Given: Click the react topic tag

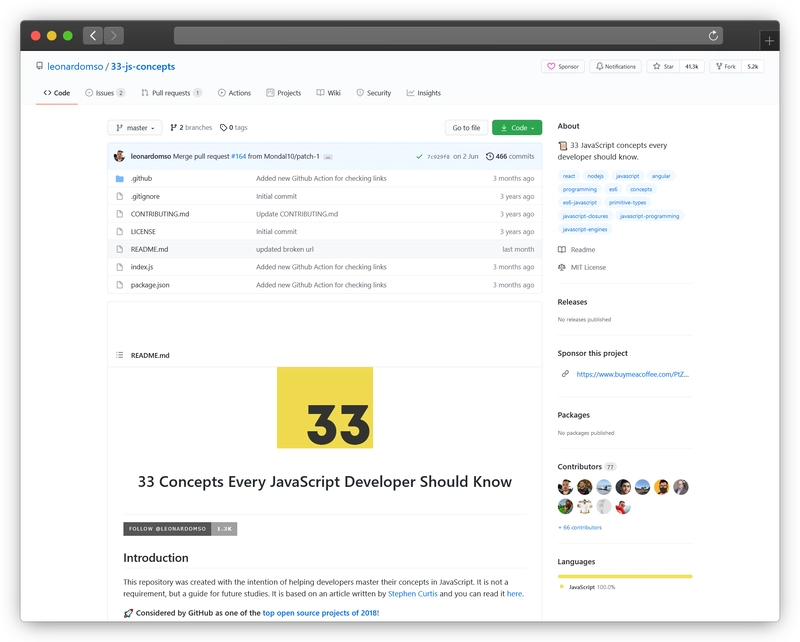Looking at the screenshot, I should click(569, 176).
